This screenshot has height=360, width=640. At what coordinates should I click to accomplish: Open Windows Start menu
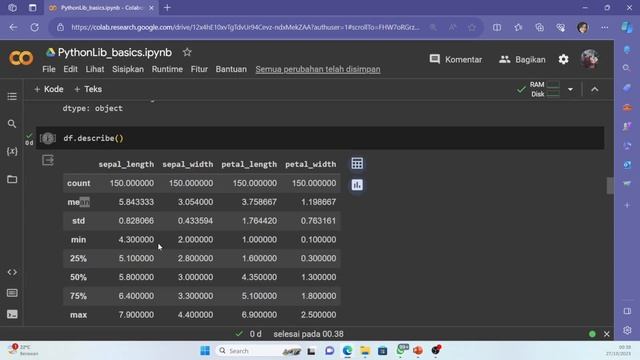(x=205, y=351)
